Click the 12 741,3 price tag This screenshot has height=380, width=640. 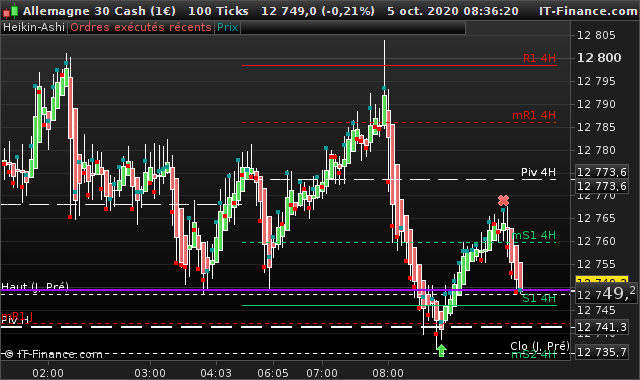pyautogui.click(x=602, y=327)
